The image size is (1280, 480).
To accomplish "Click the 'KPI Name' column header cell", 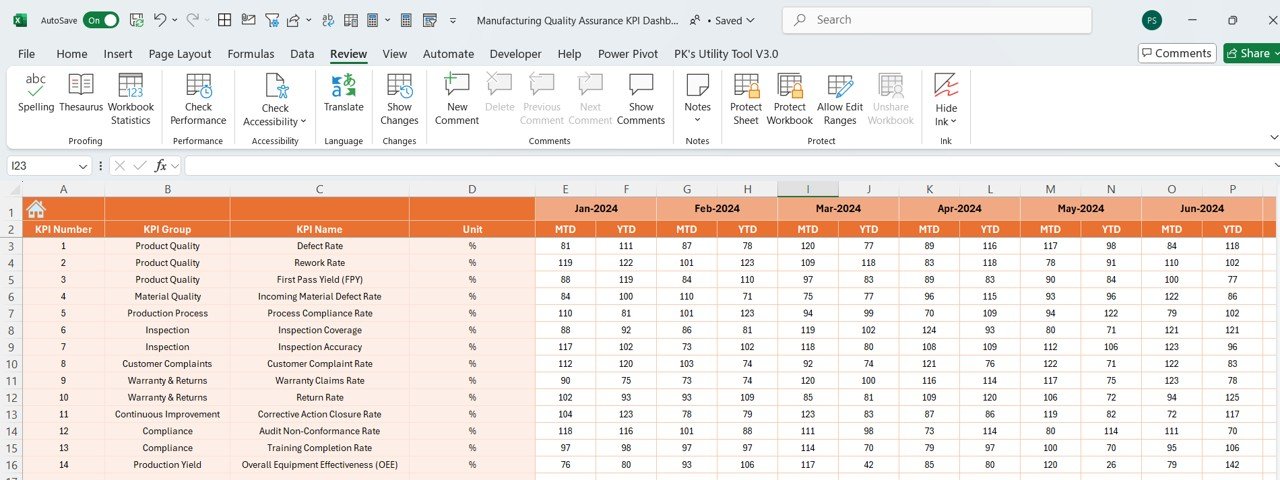I will 319,229.
